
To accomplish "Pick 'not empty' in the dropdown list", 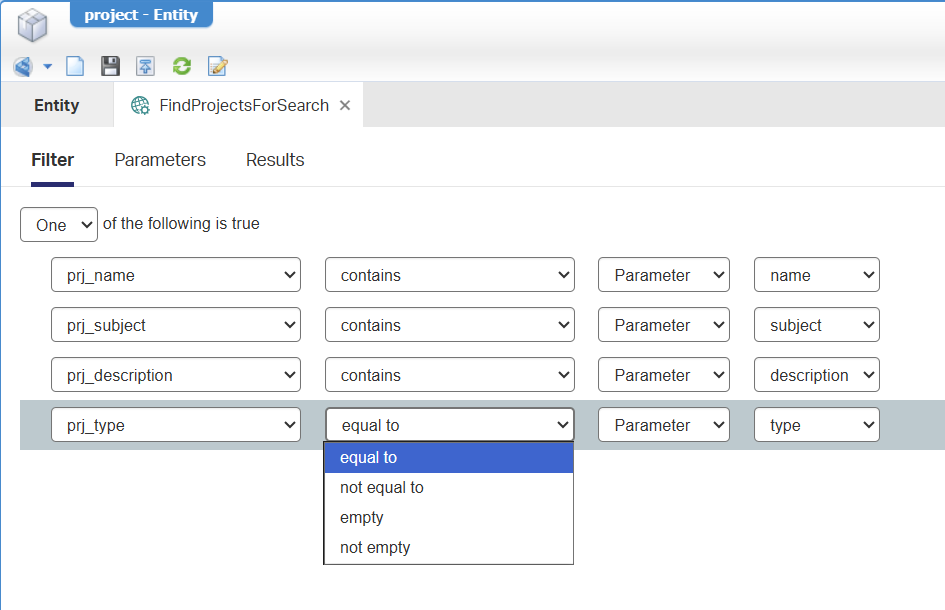I will coord(375,548).
